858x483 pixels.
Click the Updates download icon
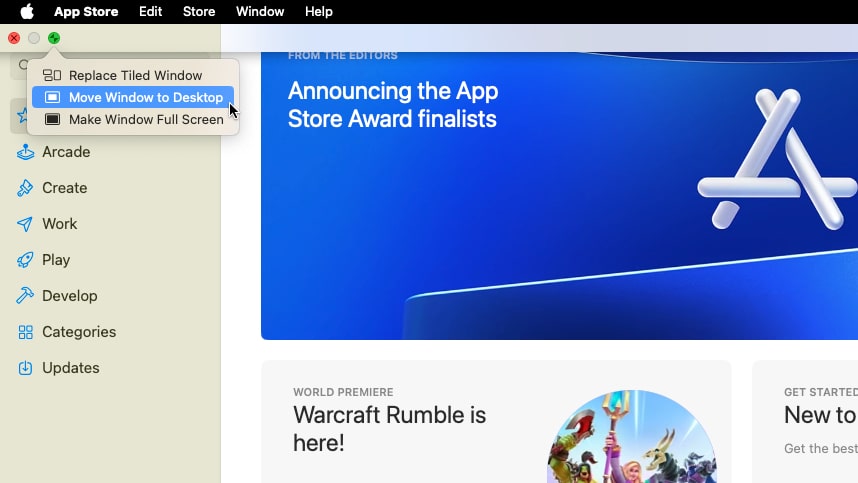click(x=25, y=368)
